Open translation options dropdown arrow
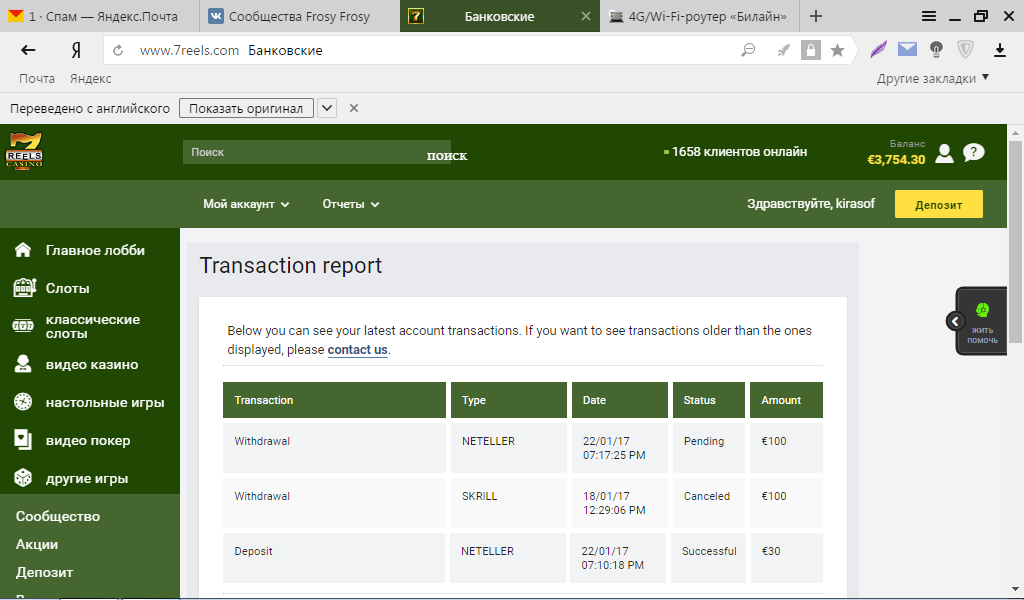Screen dimensions: 1024x600 pos(327,108)
